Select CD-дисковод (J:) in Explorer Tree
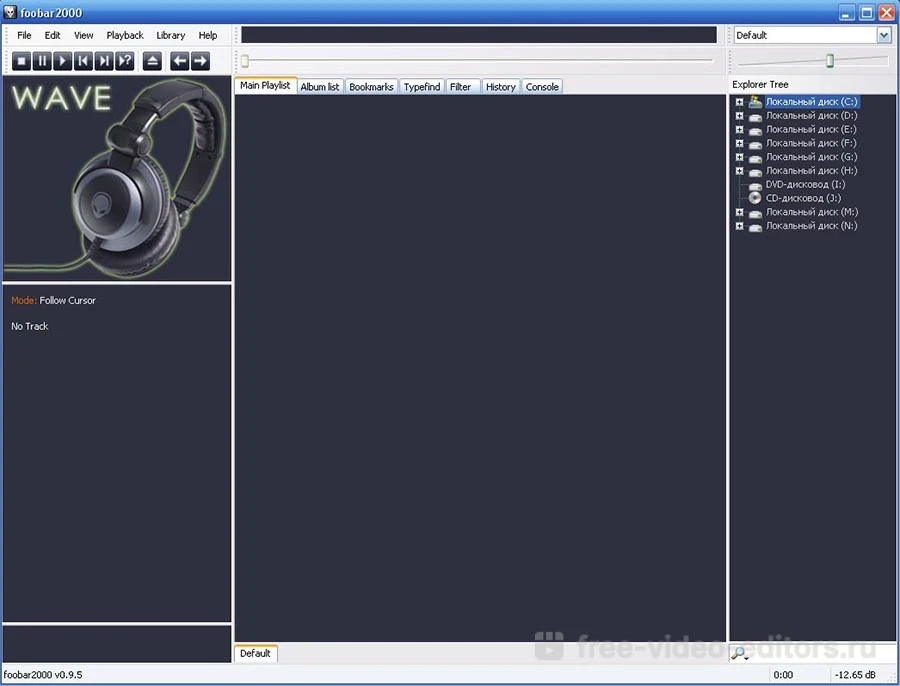Viewport: 900px width, 686px height. coord(803,198)
